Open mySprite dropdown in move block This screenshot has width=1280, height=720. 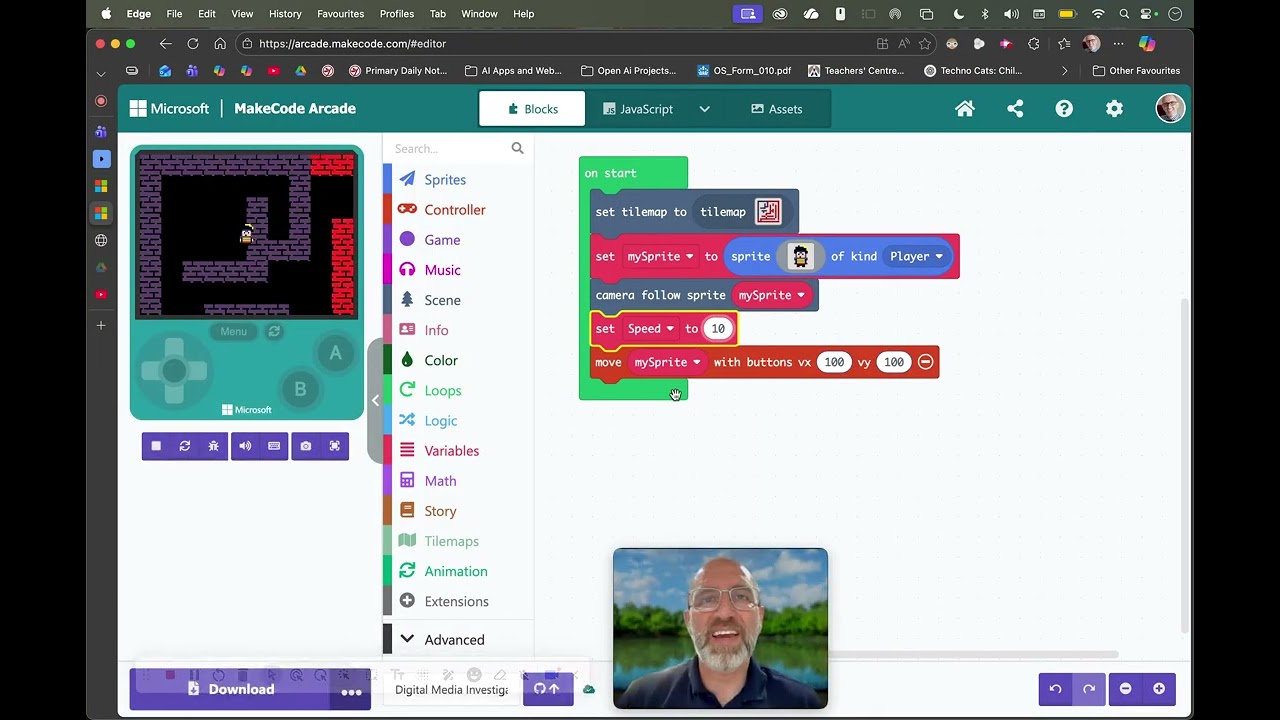667,362
